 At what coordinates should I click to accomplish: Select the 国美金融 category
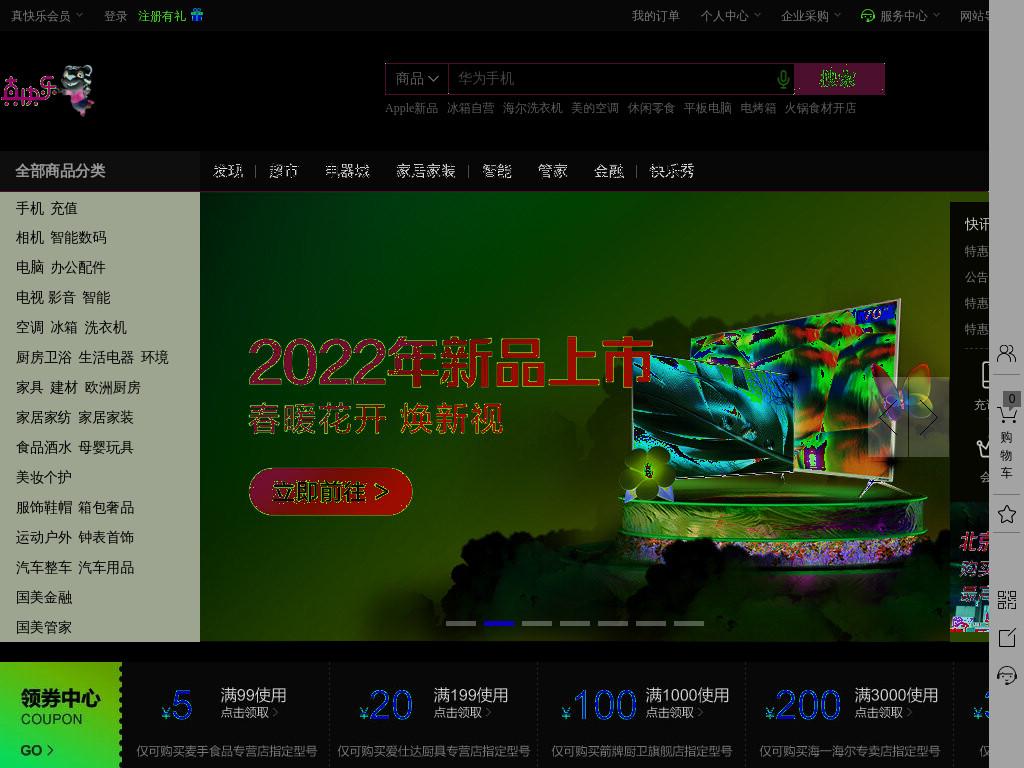[44, 598]
